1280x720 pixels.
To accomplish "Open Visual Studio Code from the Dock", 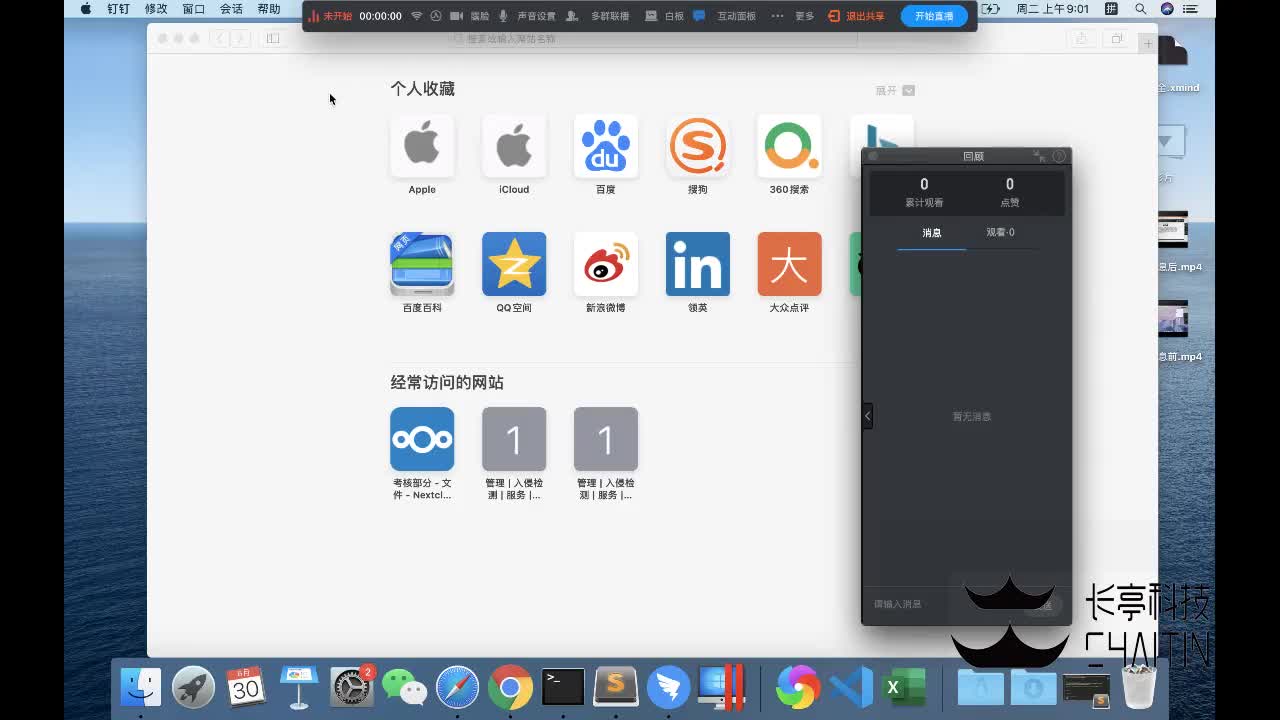I will (852, 687).
